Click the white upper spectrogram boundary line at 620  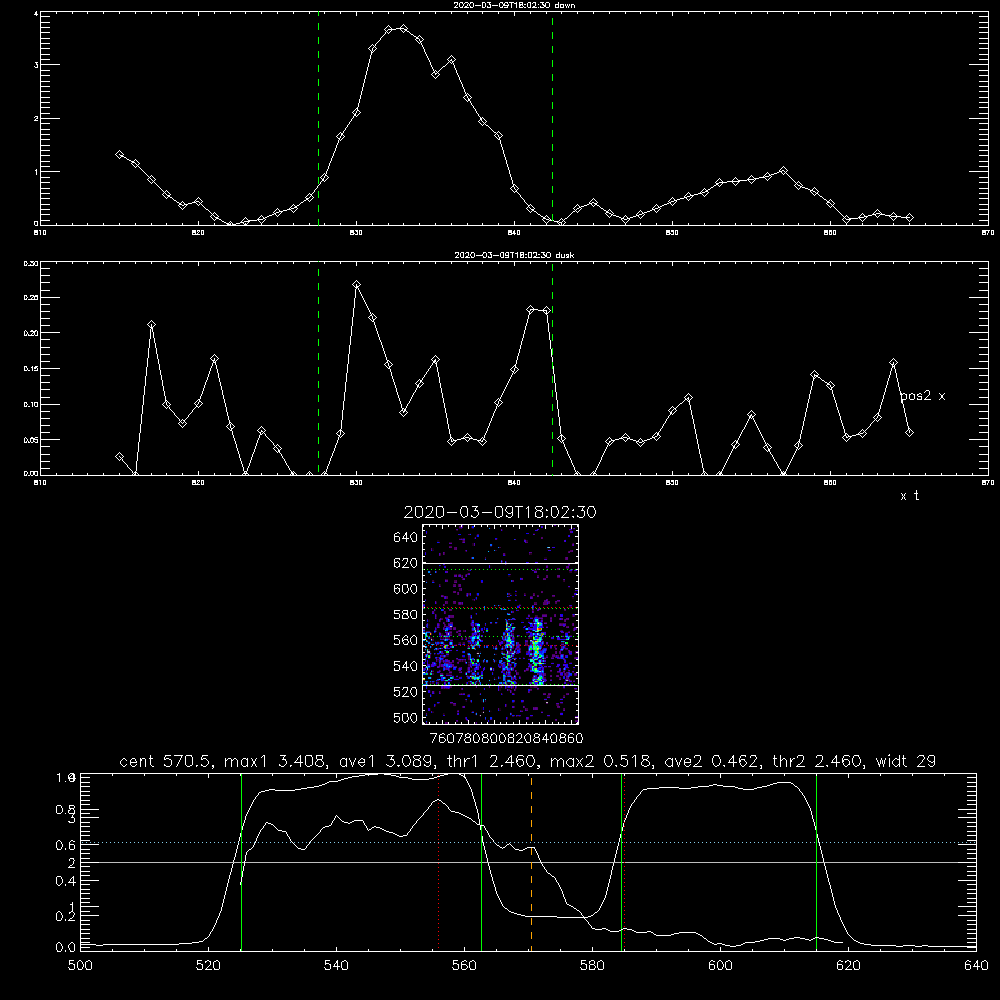pyautogui.click(x=501, y=563)
